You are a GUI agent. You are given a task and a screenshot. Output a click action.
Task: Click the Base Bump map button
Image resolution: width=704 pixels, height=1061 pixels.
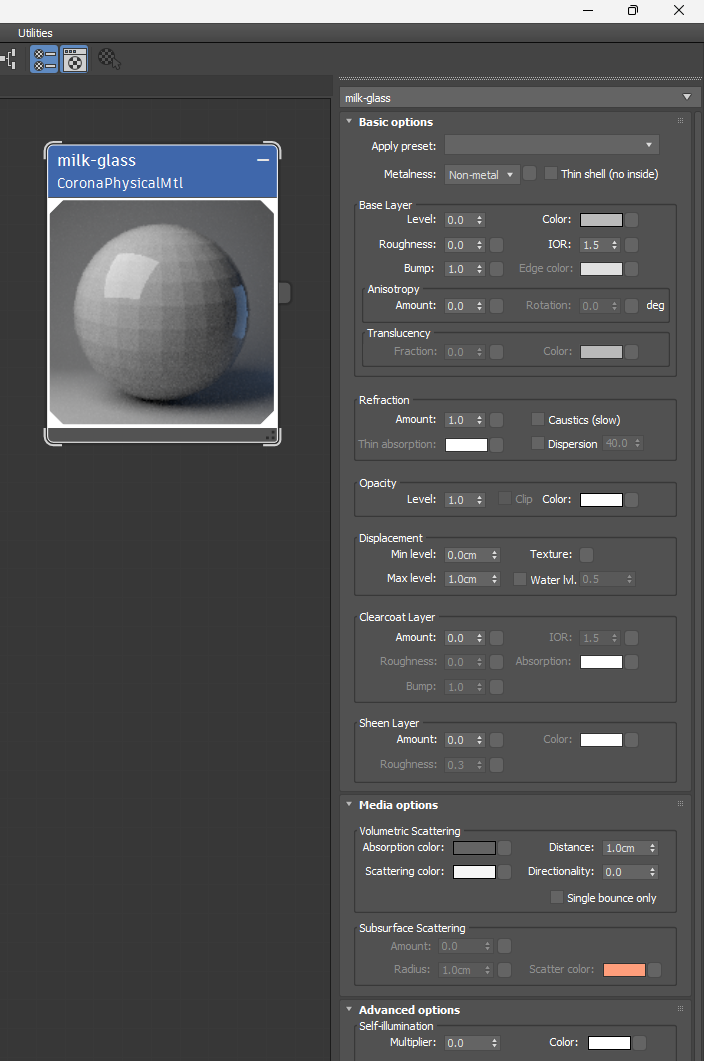point(496,269)
